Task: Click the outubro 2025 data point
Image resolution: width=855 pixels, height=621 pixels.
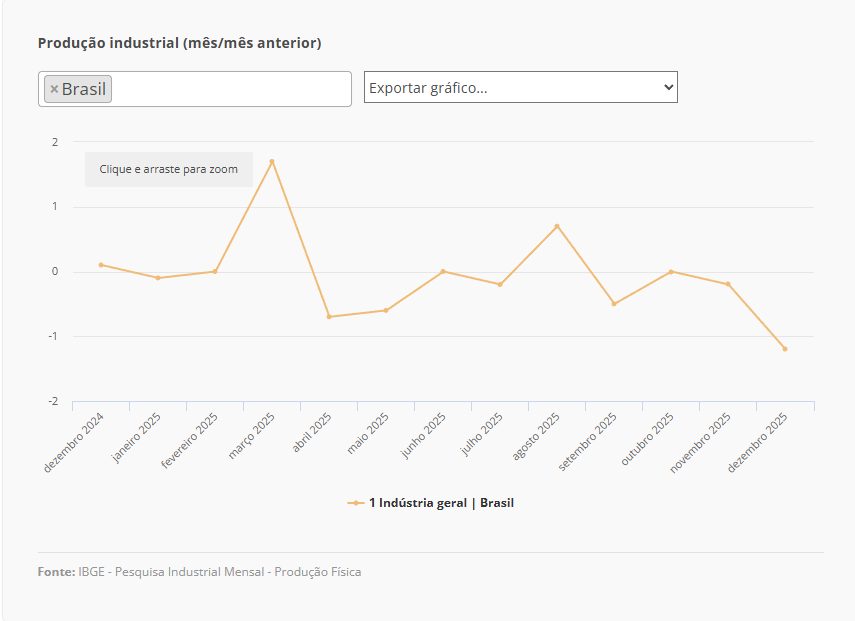Action: coord(671,271)
